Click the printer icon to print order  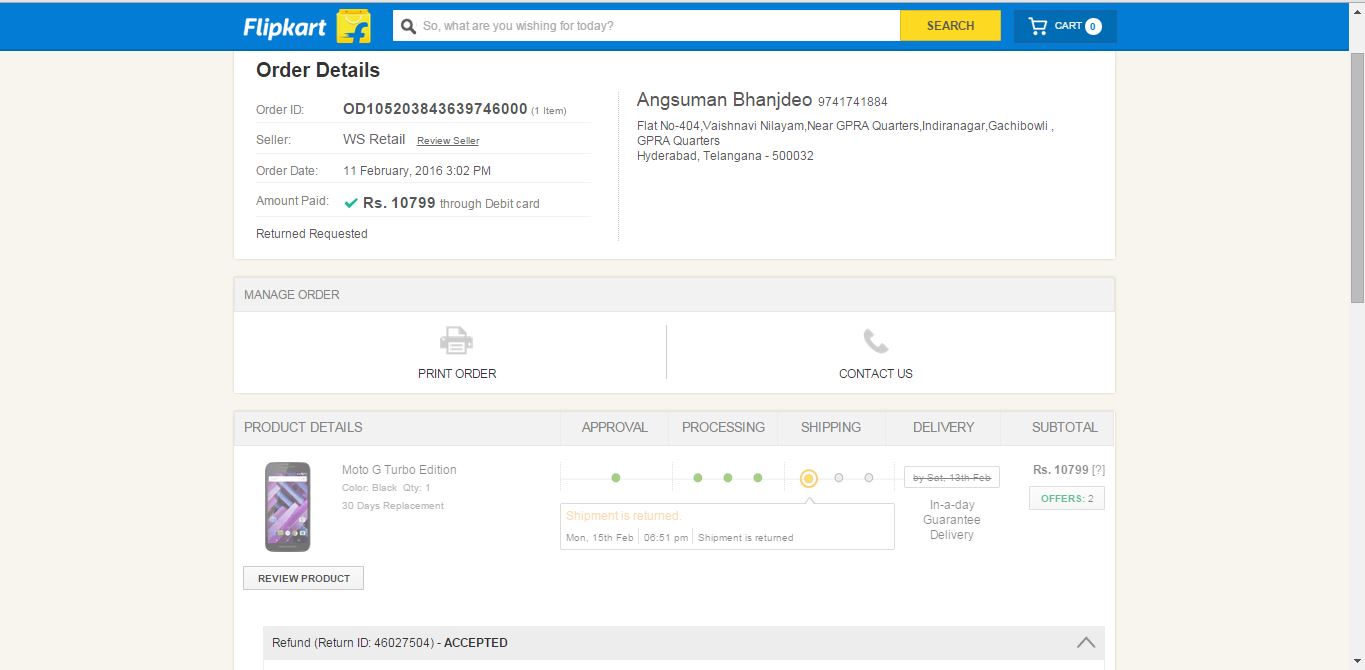pos(456,341)
